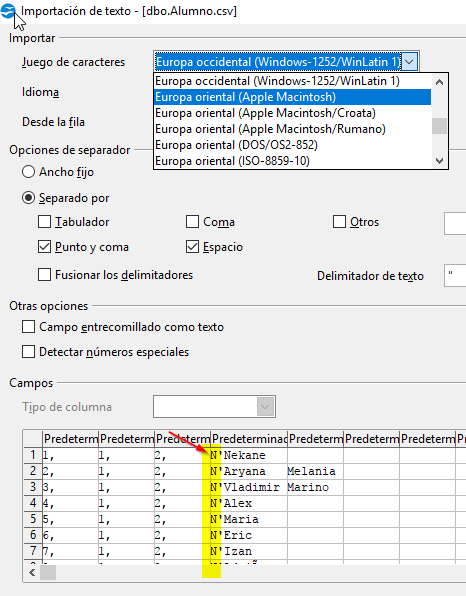Click the fourth Predeterminado column header
Viewport: 466px width, 596px height.
pos(249,439)
